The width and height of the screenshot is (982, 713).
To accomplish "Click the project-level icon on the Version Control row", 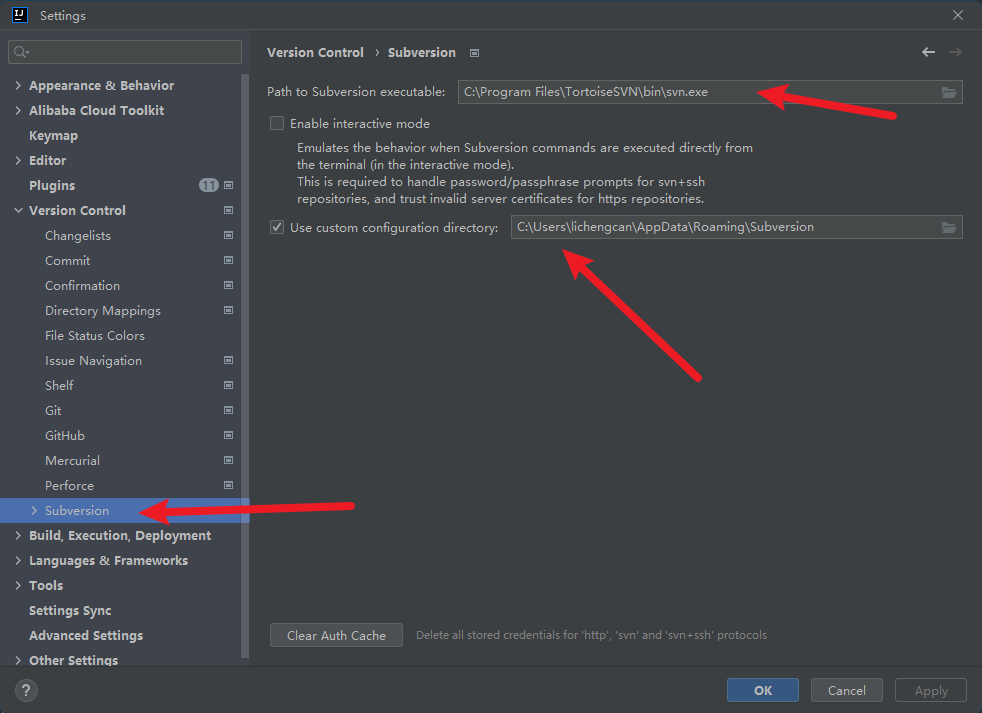I will [x=229, y=211].
